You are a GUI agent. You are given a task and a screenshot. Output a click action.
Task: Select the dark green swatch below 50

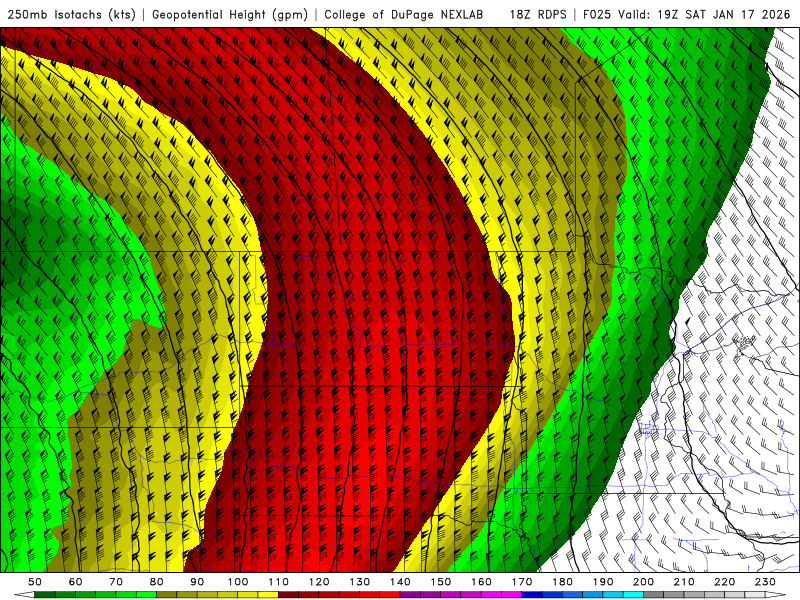tap(44, 595)
